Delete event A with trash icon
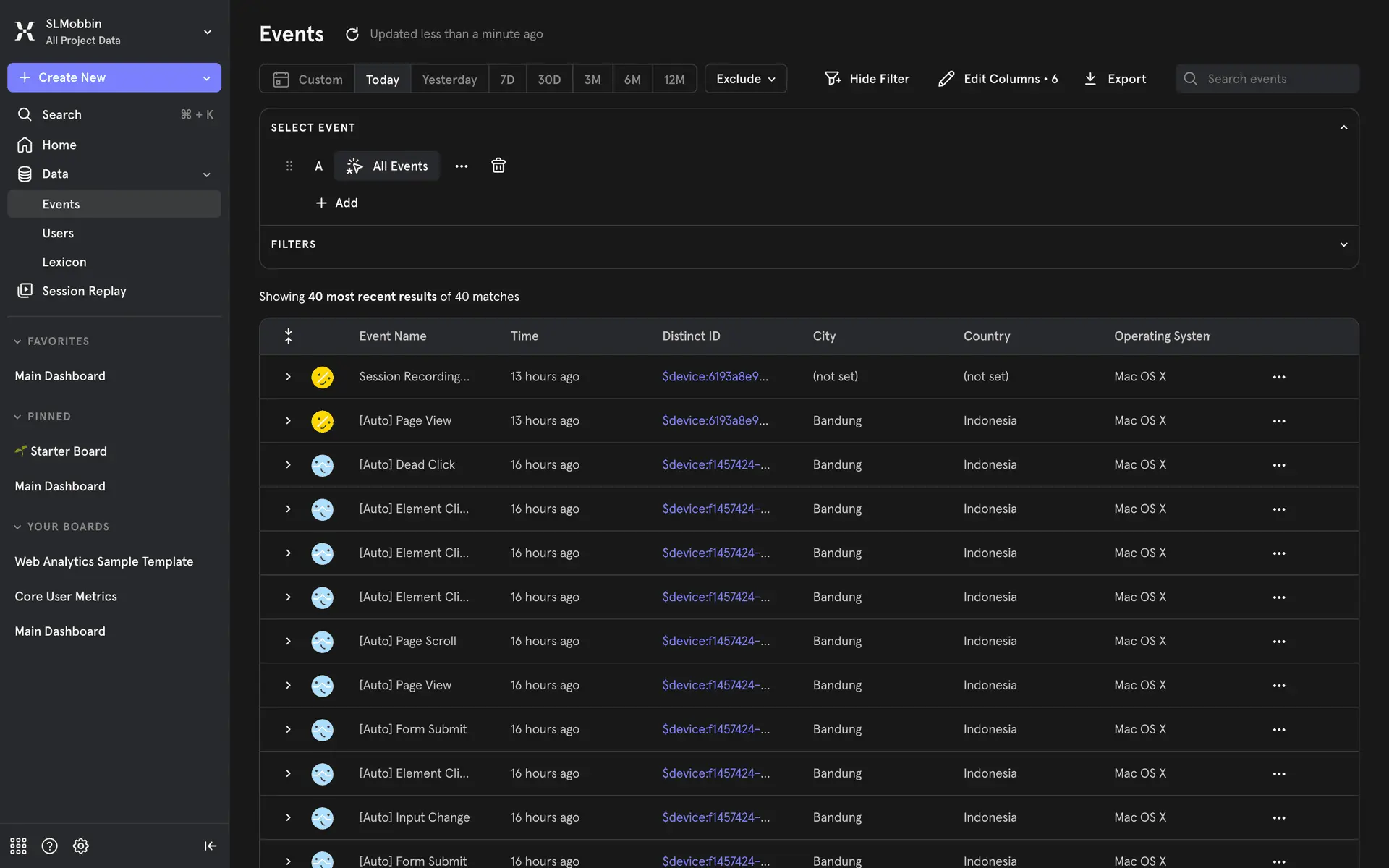 tap(498, 166)
